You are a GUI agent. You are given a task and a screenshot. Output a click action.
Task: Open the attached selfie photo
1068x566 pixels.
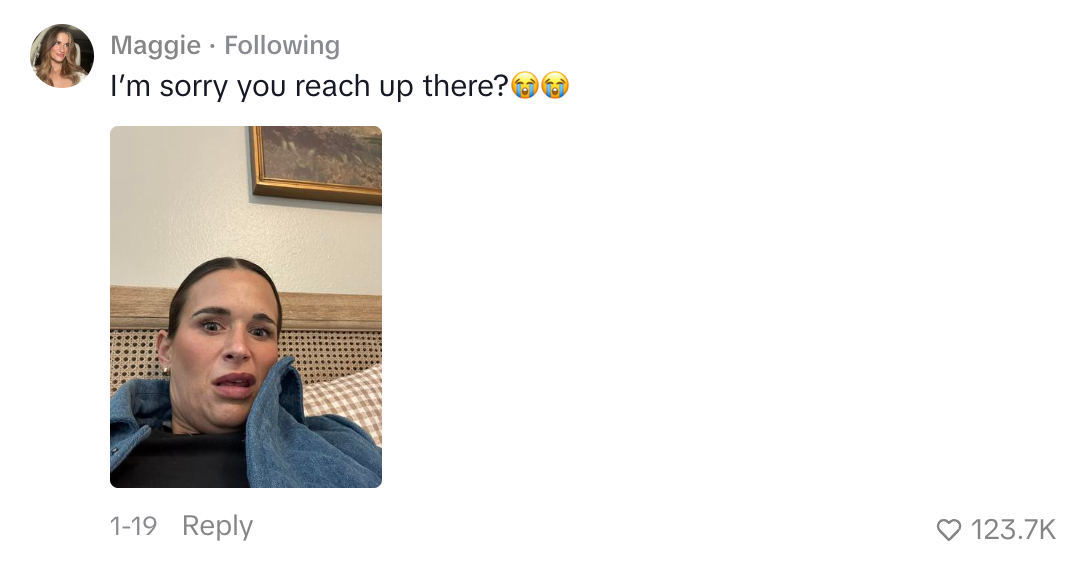246,306
